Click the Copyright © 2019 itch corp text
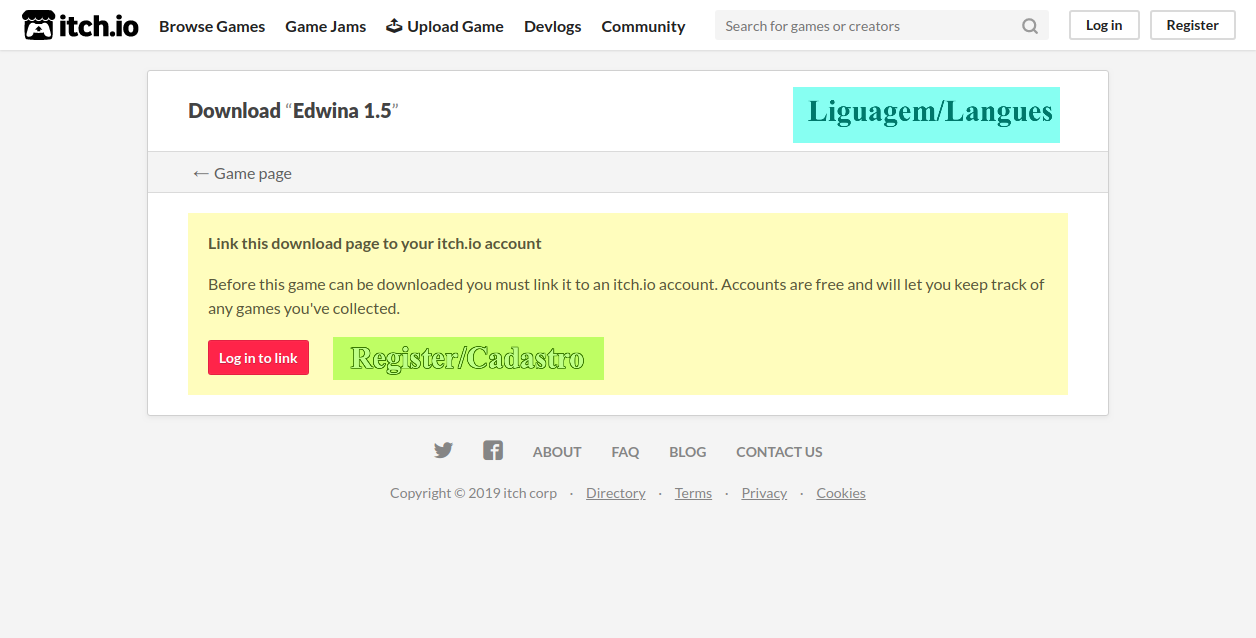Image resolution: width=1256 pixels, height=638 pixels. coord(473,493)
